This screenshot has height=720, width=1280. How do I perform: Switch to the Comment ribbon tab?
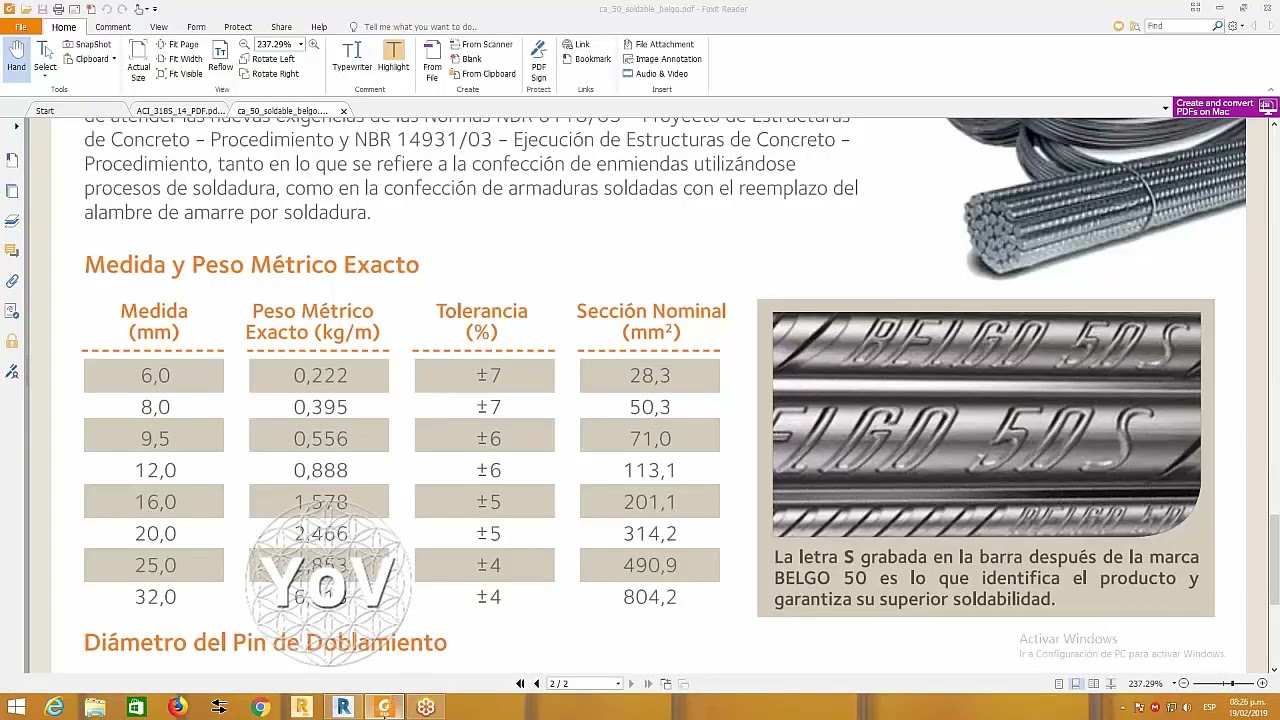pyautogui.click(x=113, y=27)
